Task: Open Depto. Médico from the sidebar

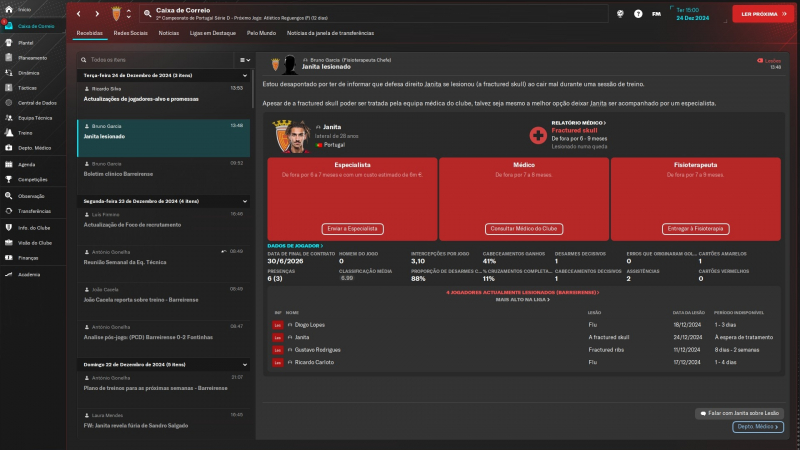Action: click(8, 147)
